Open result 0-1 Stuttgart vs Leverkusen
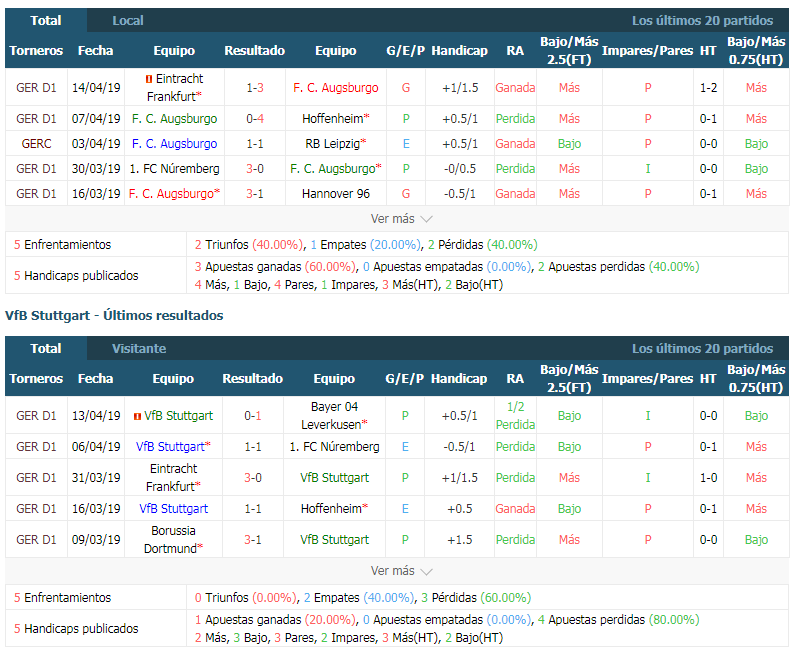 tap(253, 416)
